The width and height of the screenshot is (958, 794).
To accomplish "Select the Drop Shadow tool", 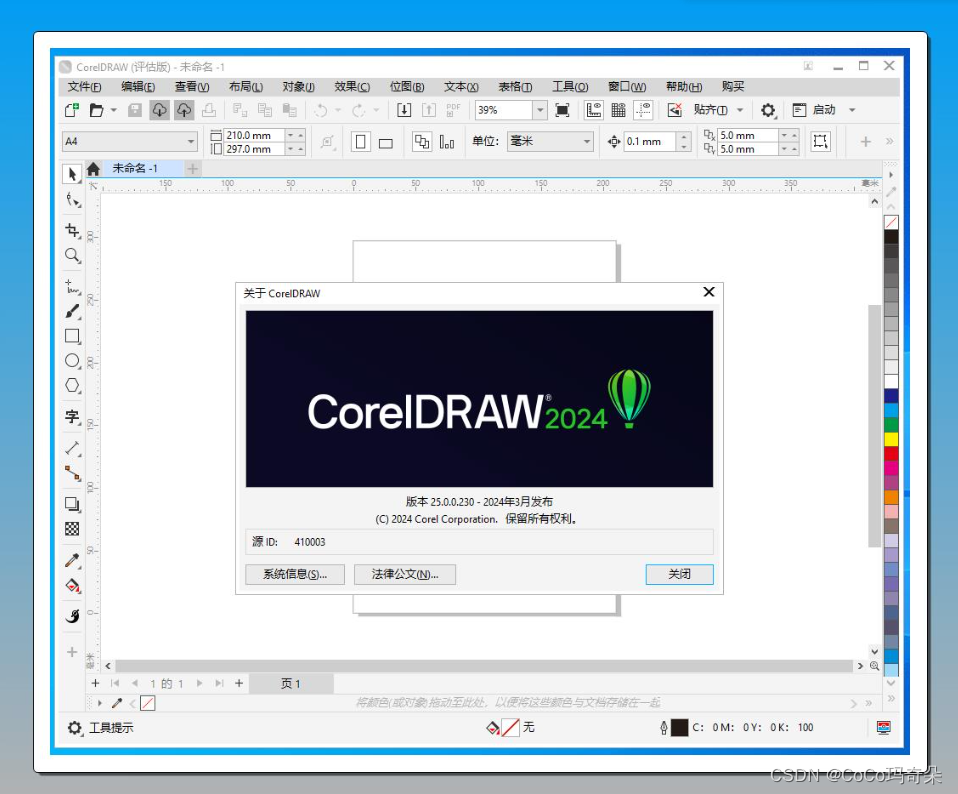I will coord(73,504).
